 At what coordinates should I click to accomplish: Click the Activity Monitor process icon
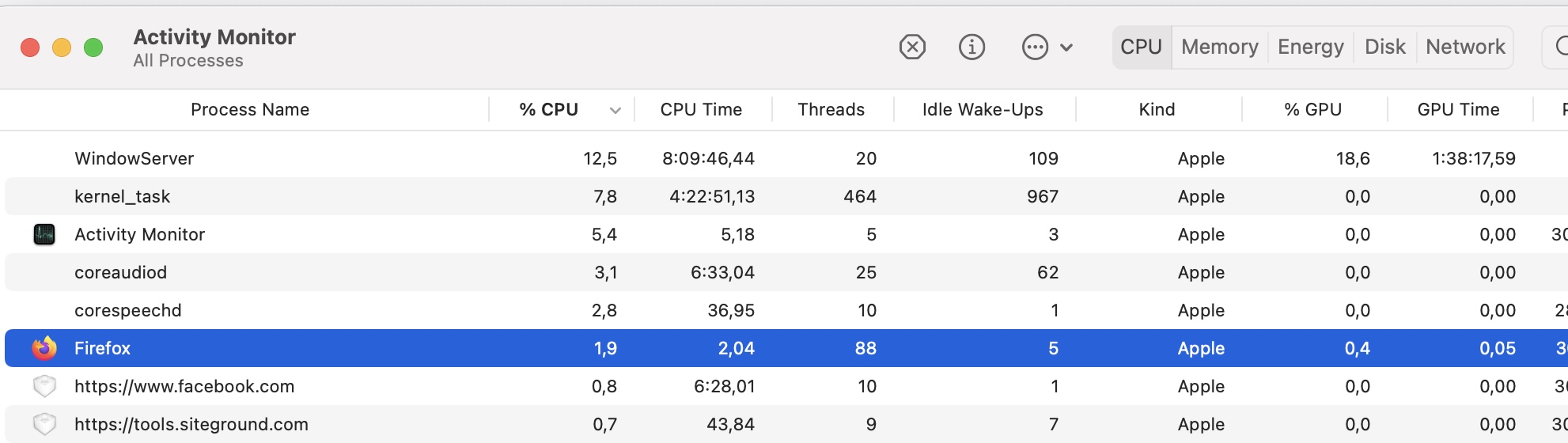pos(44,234)
